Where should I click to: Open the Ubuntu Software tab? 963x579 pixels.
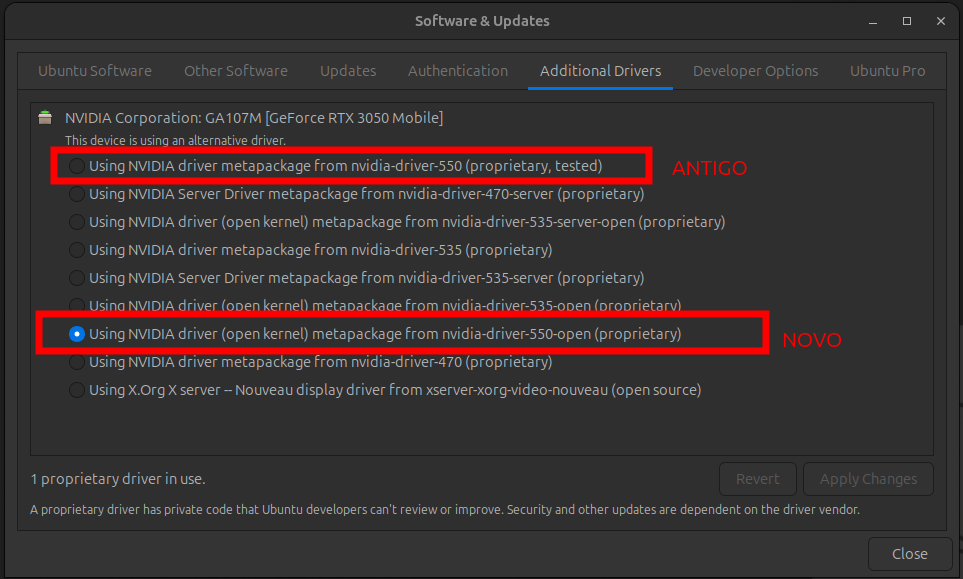[95, 71]
